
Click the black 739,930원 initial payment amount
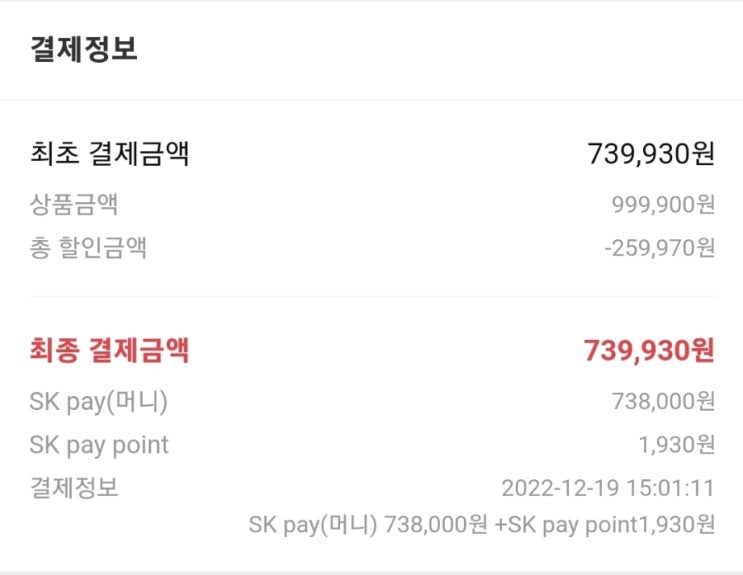[x=651, y=154]
